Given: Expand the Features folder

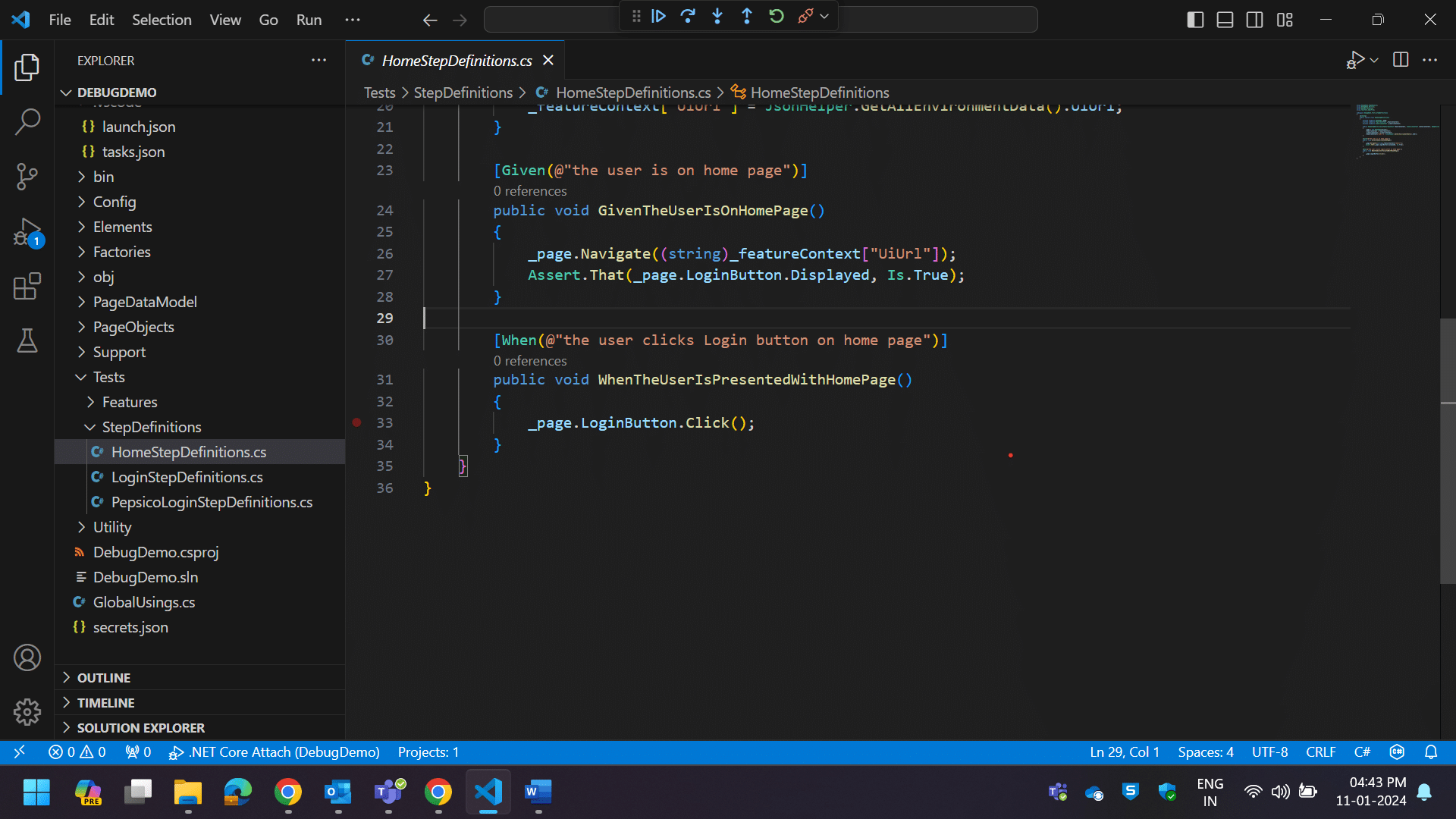Looking at the screenshot, I should (200, 402).
